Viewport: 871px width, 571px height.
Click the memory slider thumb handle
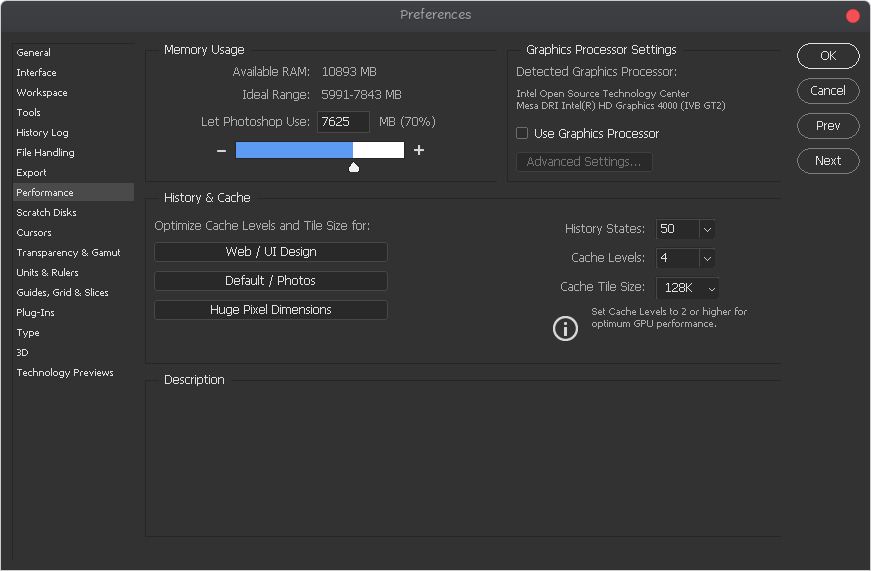click(x=354, y=167)
